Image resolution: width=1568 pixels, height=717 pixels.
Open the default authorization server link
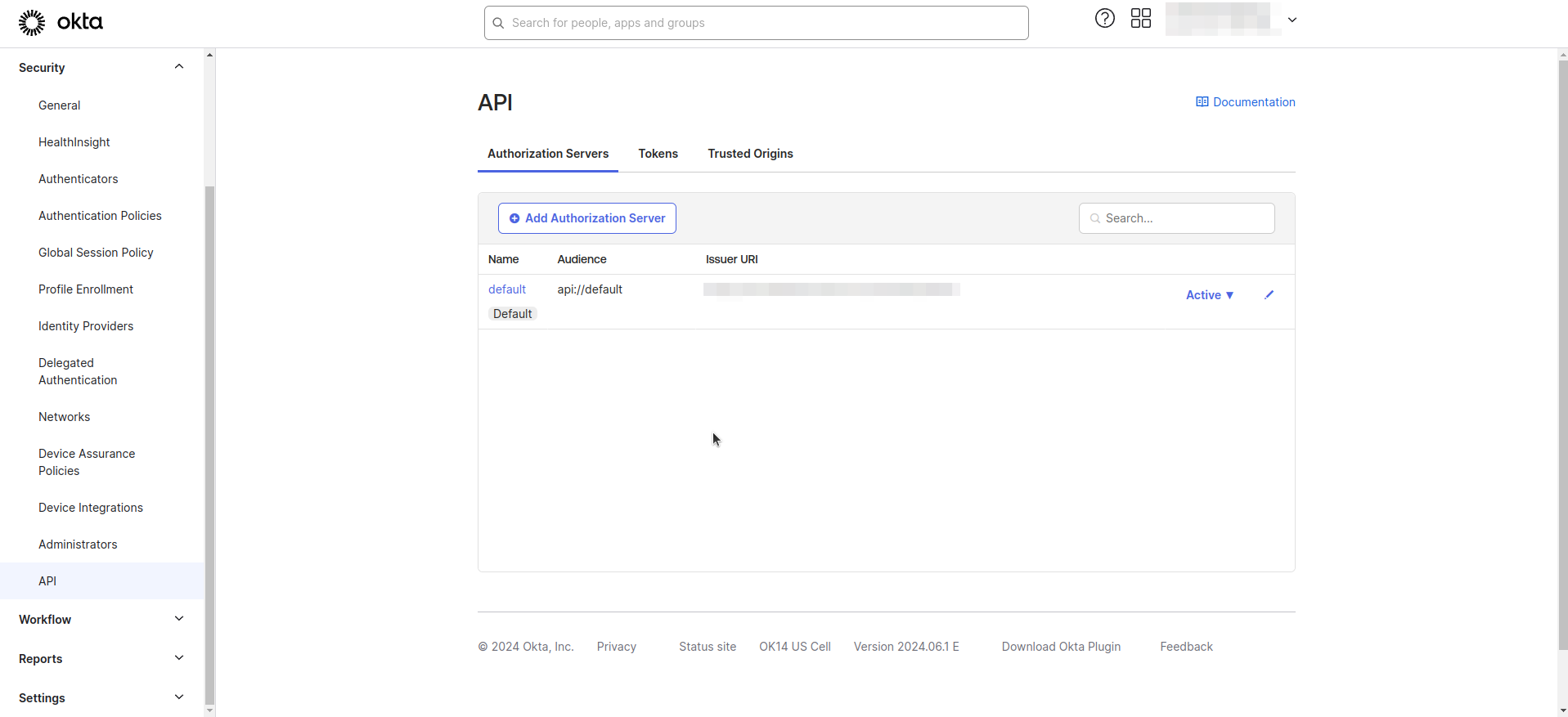pyautogui.click(x=507, y=289)
